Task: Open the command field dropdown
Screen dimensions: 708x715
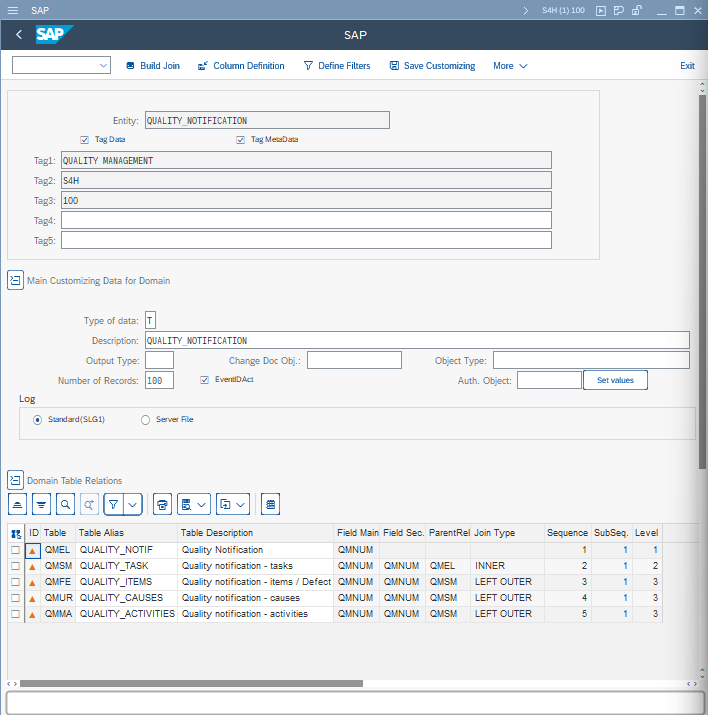Action: click(x=104, y=66)
